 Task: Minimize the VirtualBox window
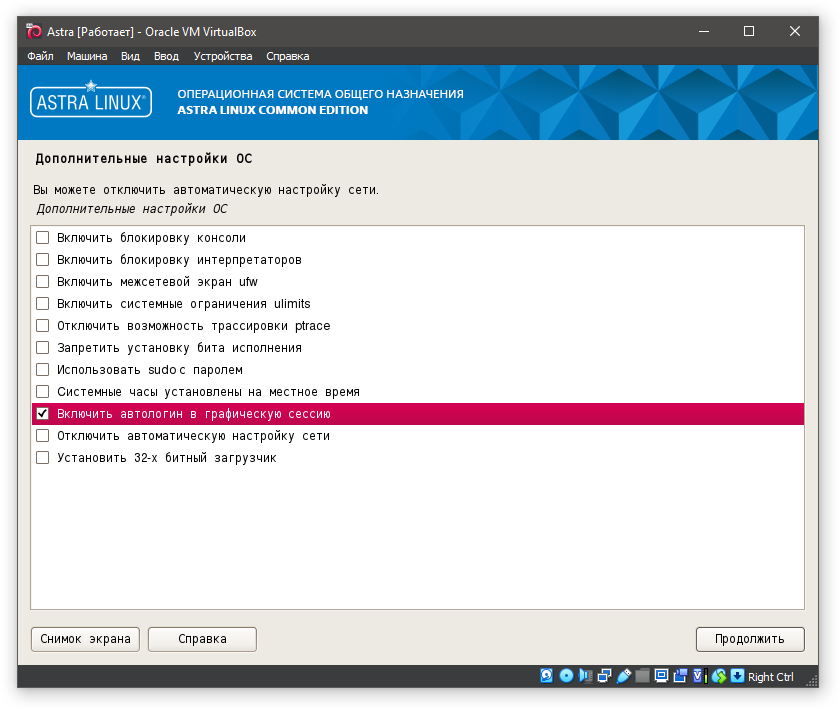[x=704, y=32]
